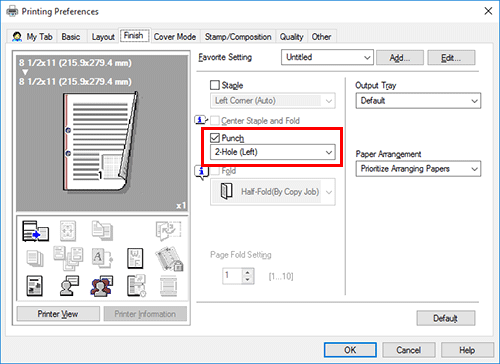Open the Help button

point(467,350)
